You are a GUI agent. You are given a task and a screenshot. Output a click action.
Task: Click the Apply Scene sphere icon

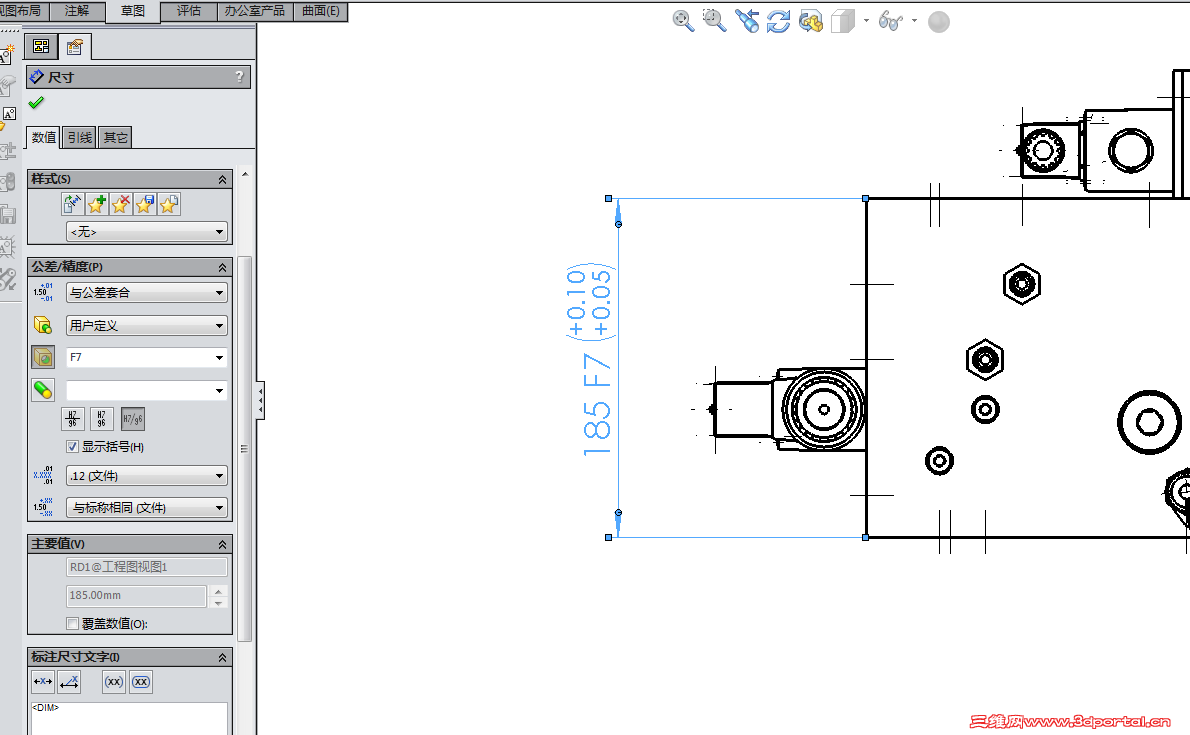939,21
